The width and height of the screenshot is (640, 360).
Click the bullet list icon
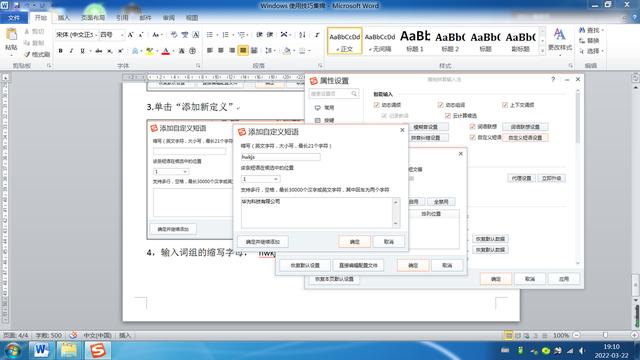click(x=210, y=35)
